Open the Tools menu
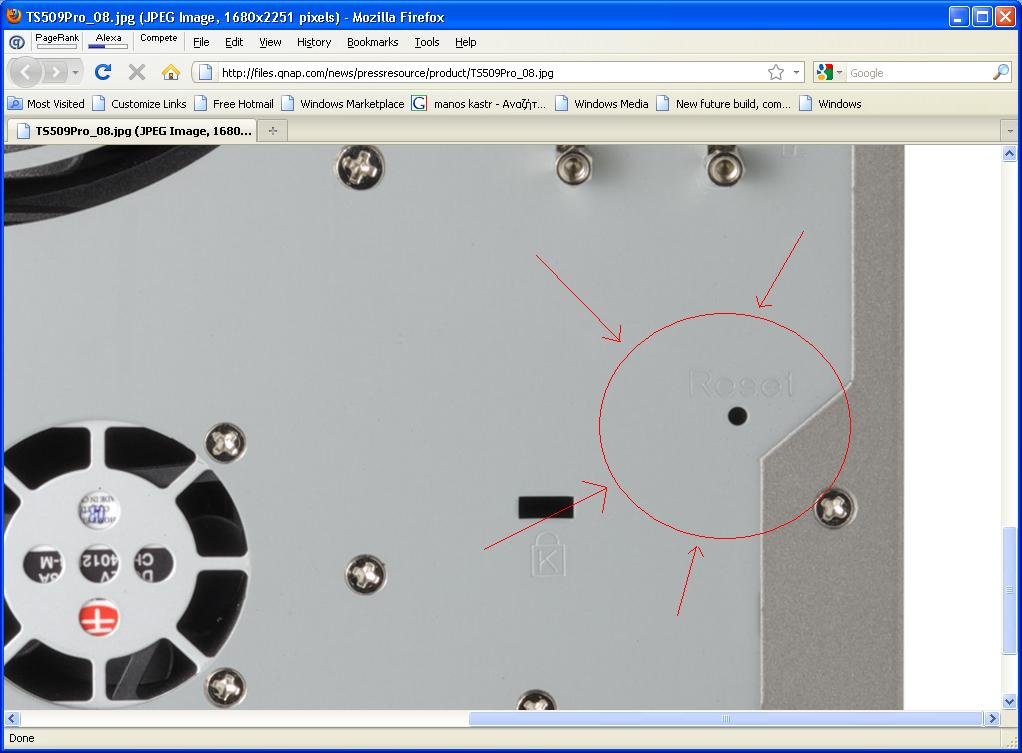 coord(427,42)
